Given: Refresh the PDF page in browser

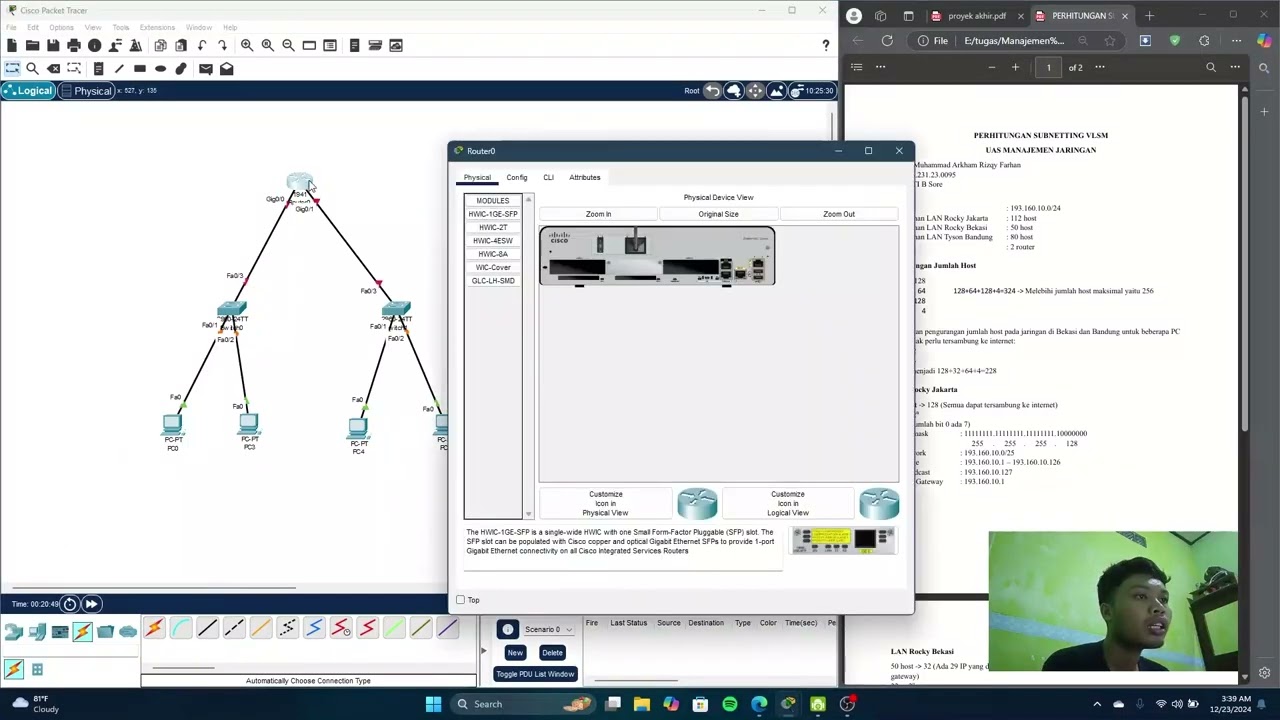Looking at the screenshot, I should pos(887,41).
